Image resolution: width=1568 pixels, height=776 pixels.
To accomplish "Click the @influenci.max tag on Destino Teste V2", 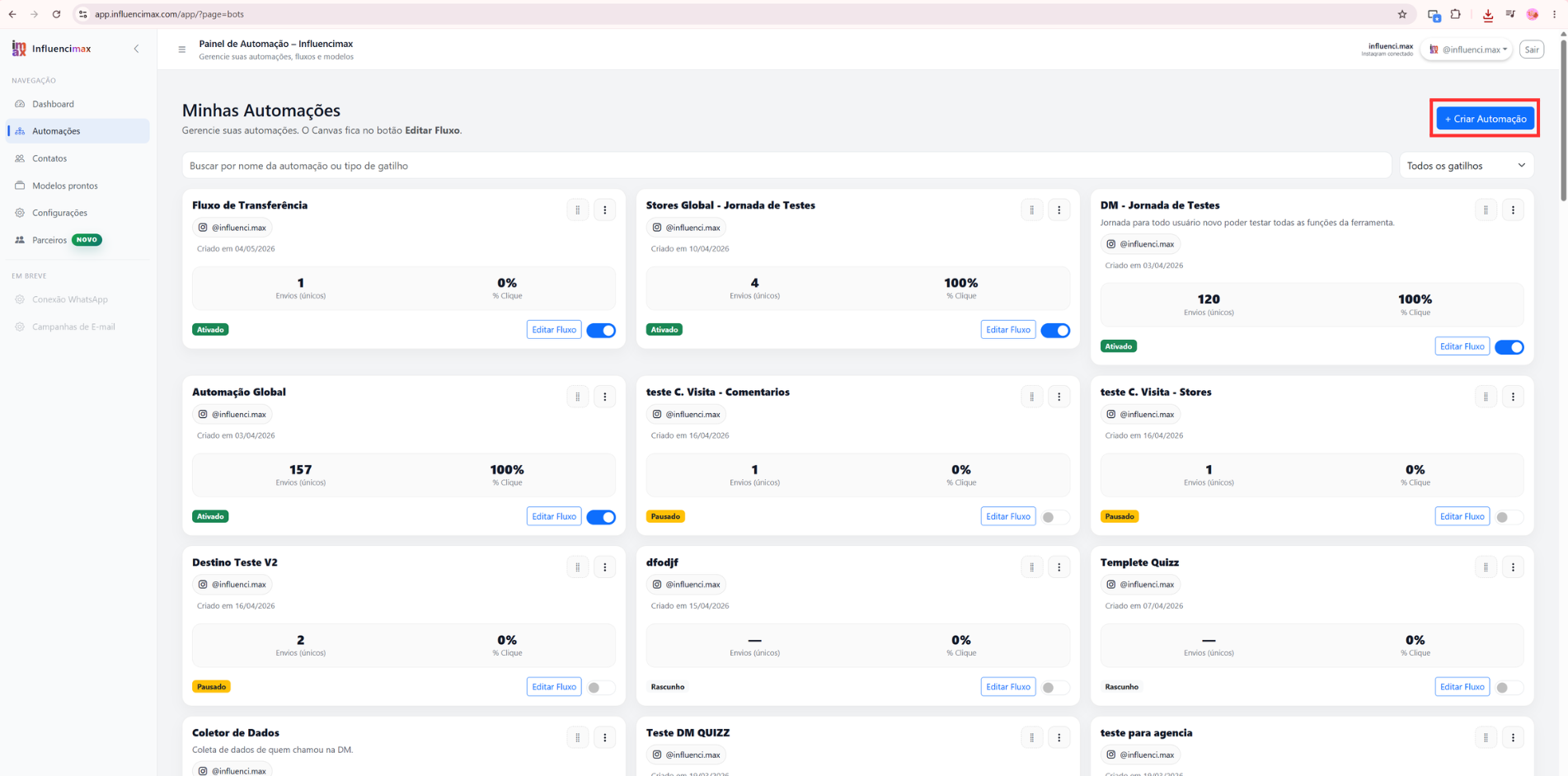I will coord(232,585).
